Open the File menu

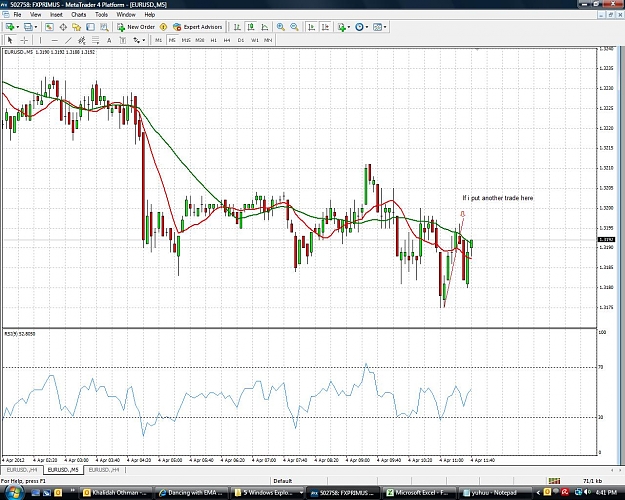pos(17,14)
